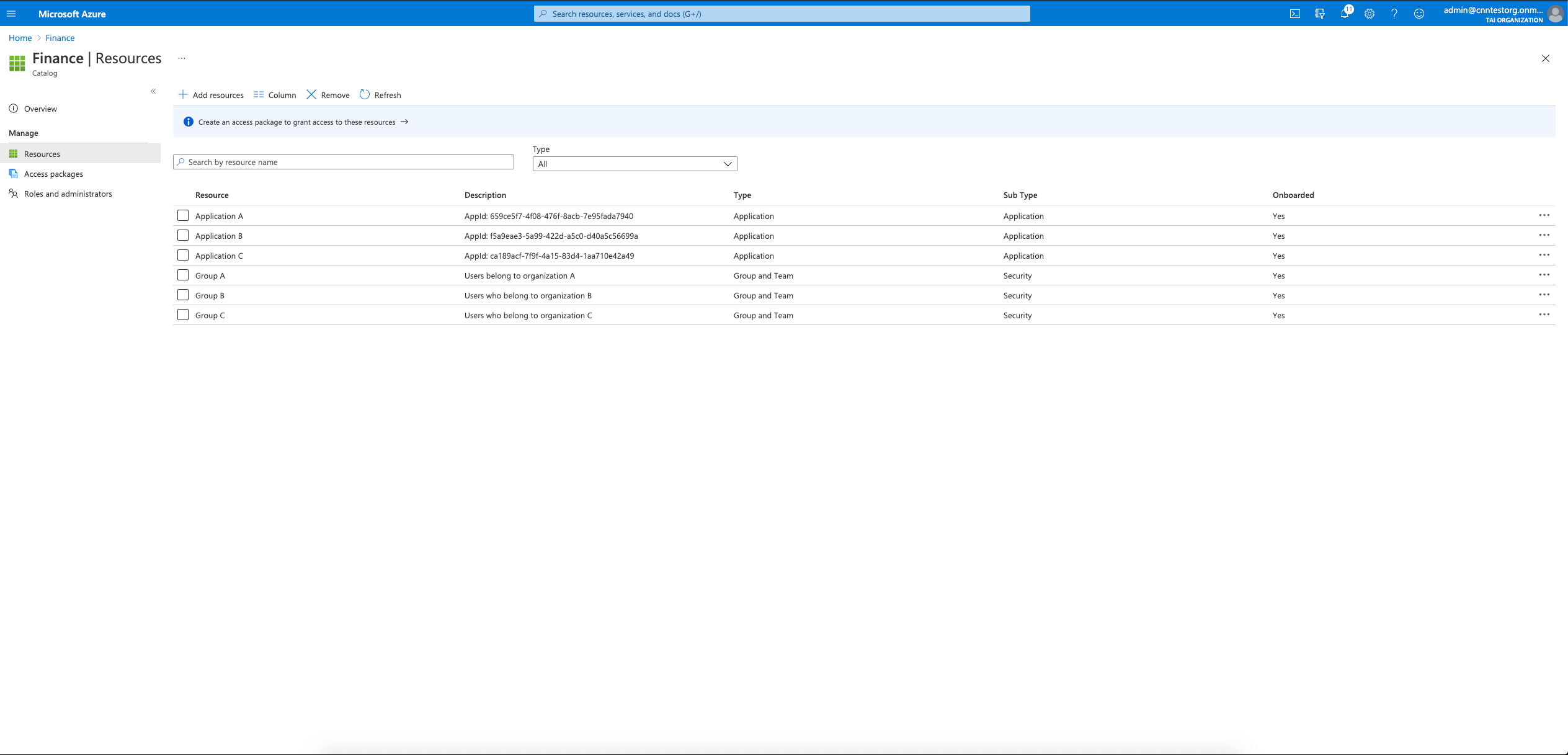Refresh the resources list
The image size is (1568, 755).
[380, 94]
